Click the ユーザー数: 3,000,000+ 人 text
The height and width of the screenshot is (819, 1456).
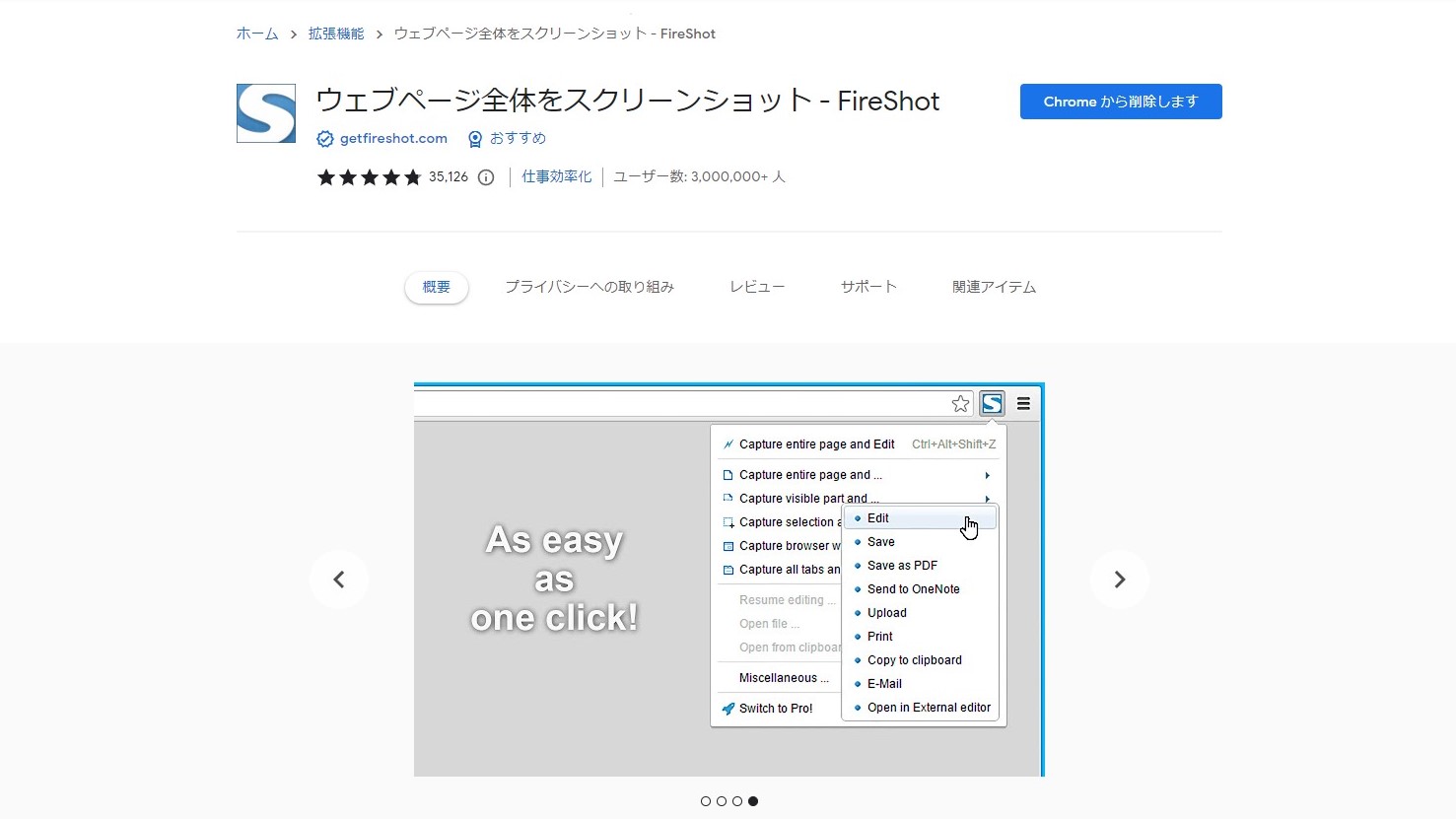tap(699, 177)
